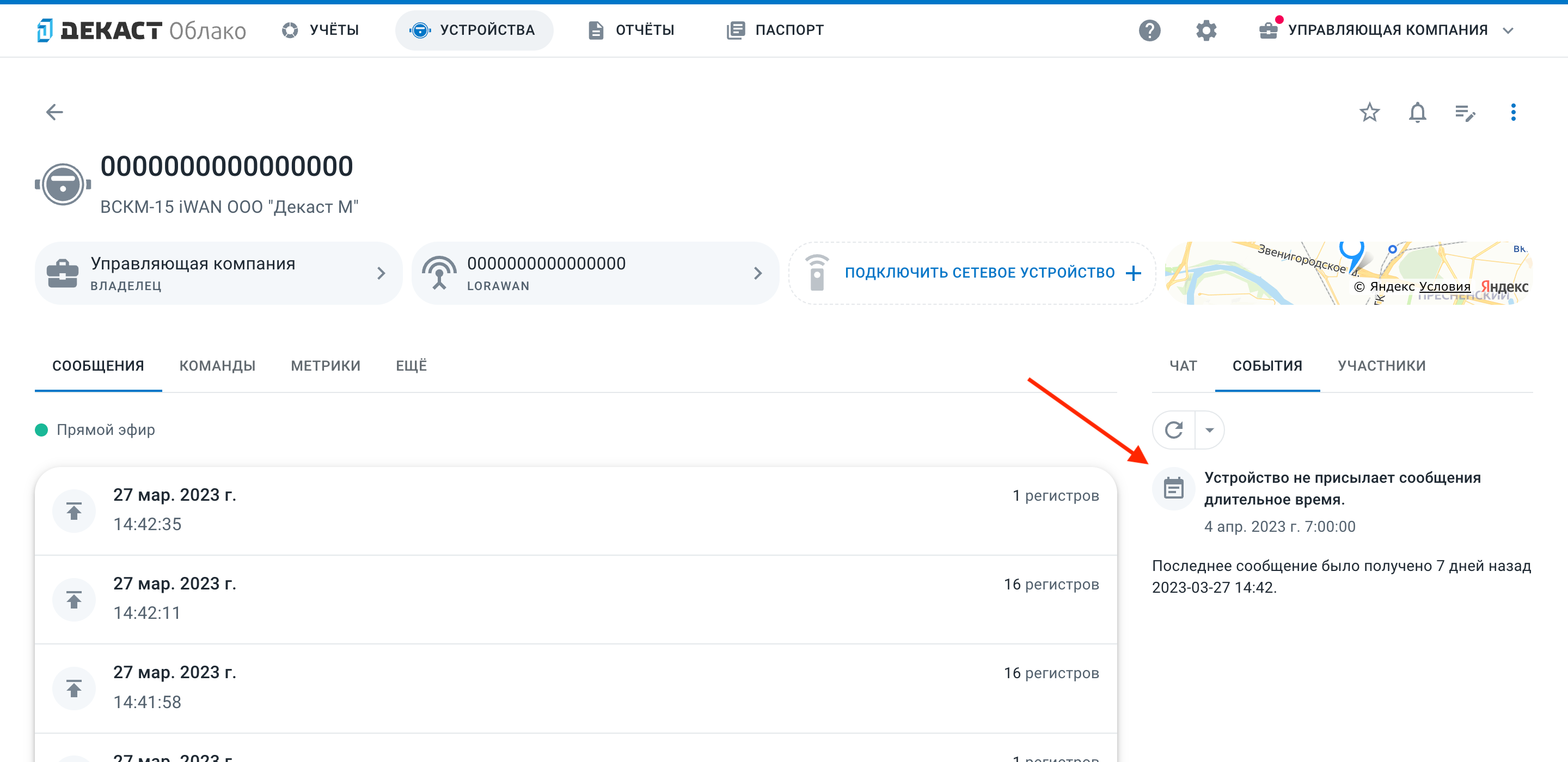Open the Yandex map thumbnail
Viewport: 1568px width, 762px height.
(1348, 273)
